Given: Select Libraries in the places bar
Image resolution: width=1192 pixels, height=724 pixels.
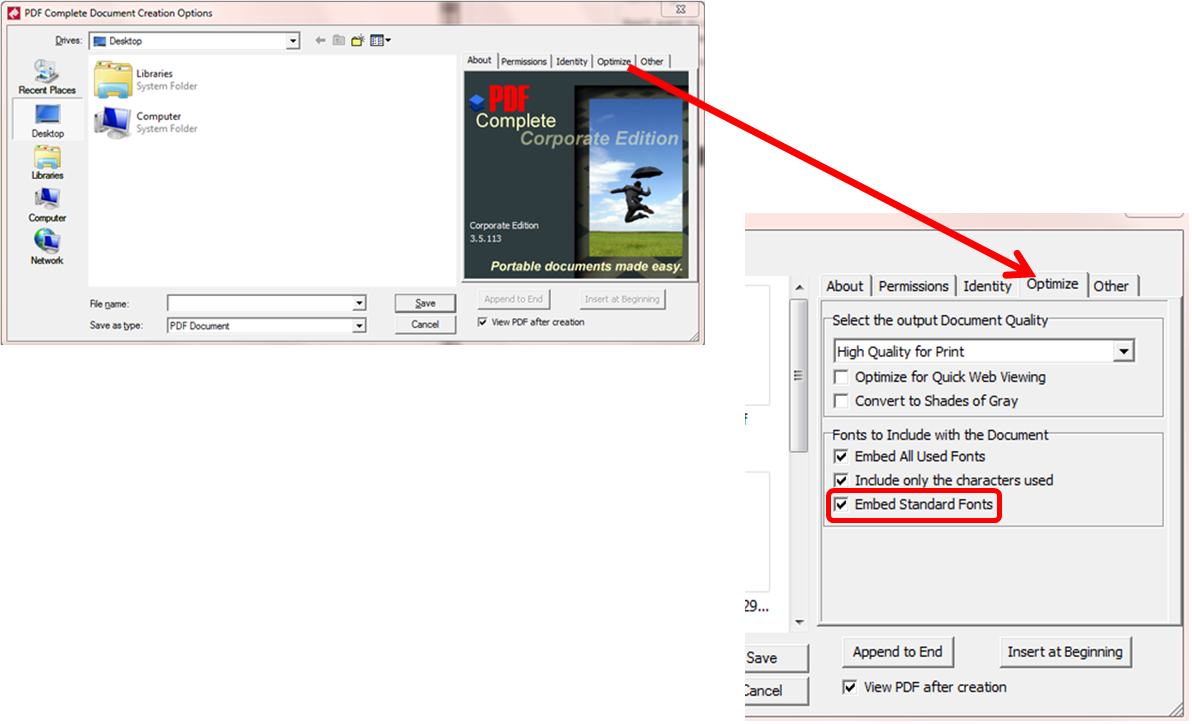Looking at the screenshot, I should point(47,163).
